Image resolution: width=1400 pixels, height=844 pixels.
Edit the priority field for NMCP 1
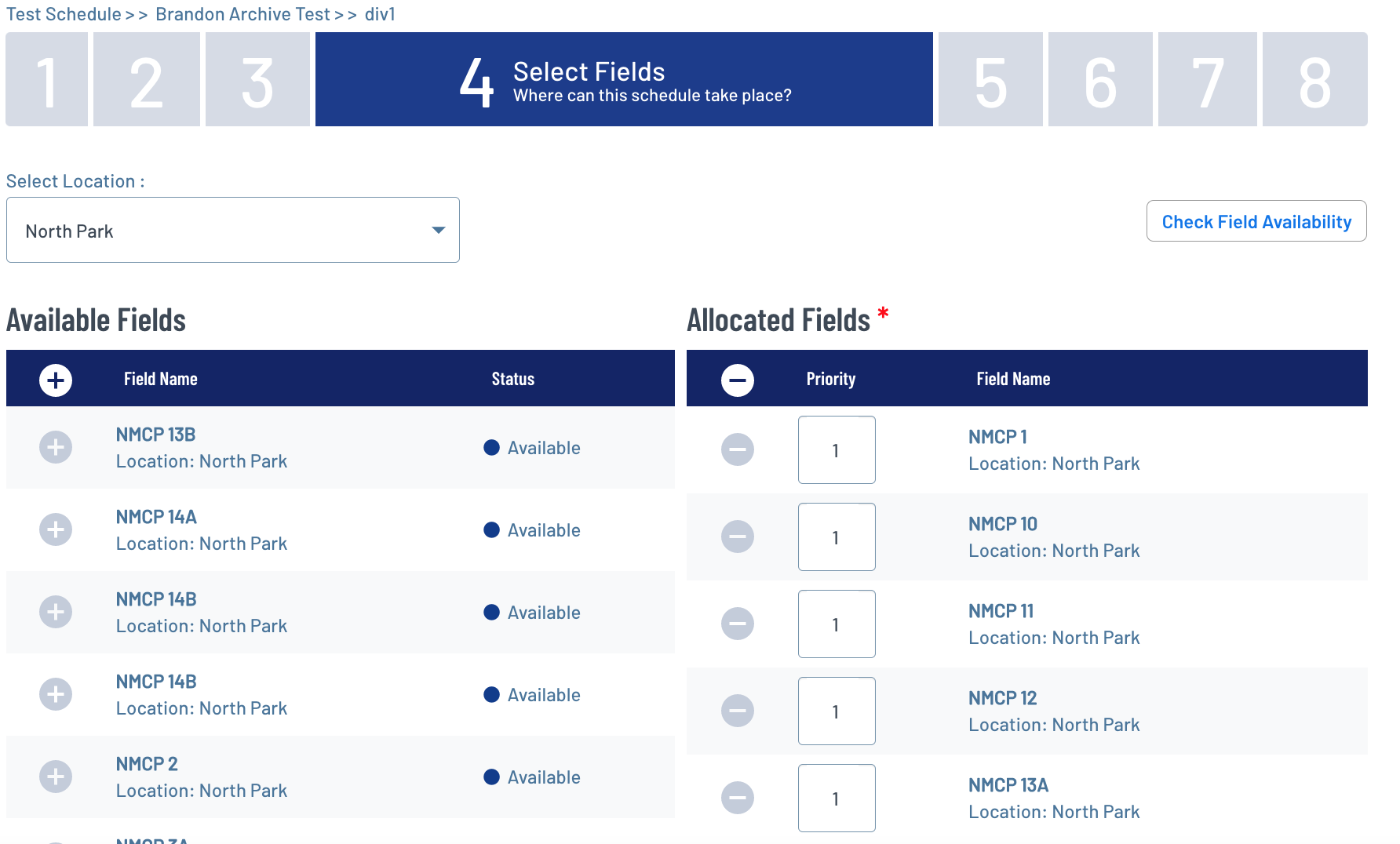pyautogui.click(x=837, y=449)
